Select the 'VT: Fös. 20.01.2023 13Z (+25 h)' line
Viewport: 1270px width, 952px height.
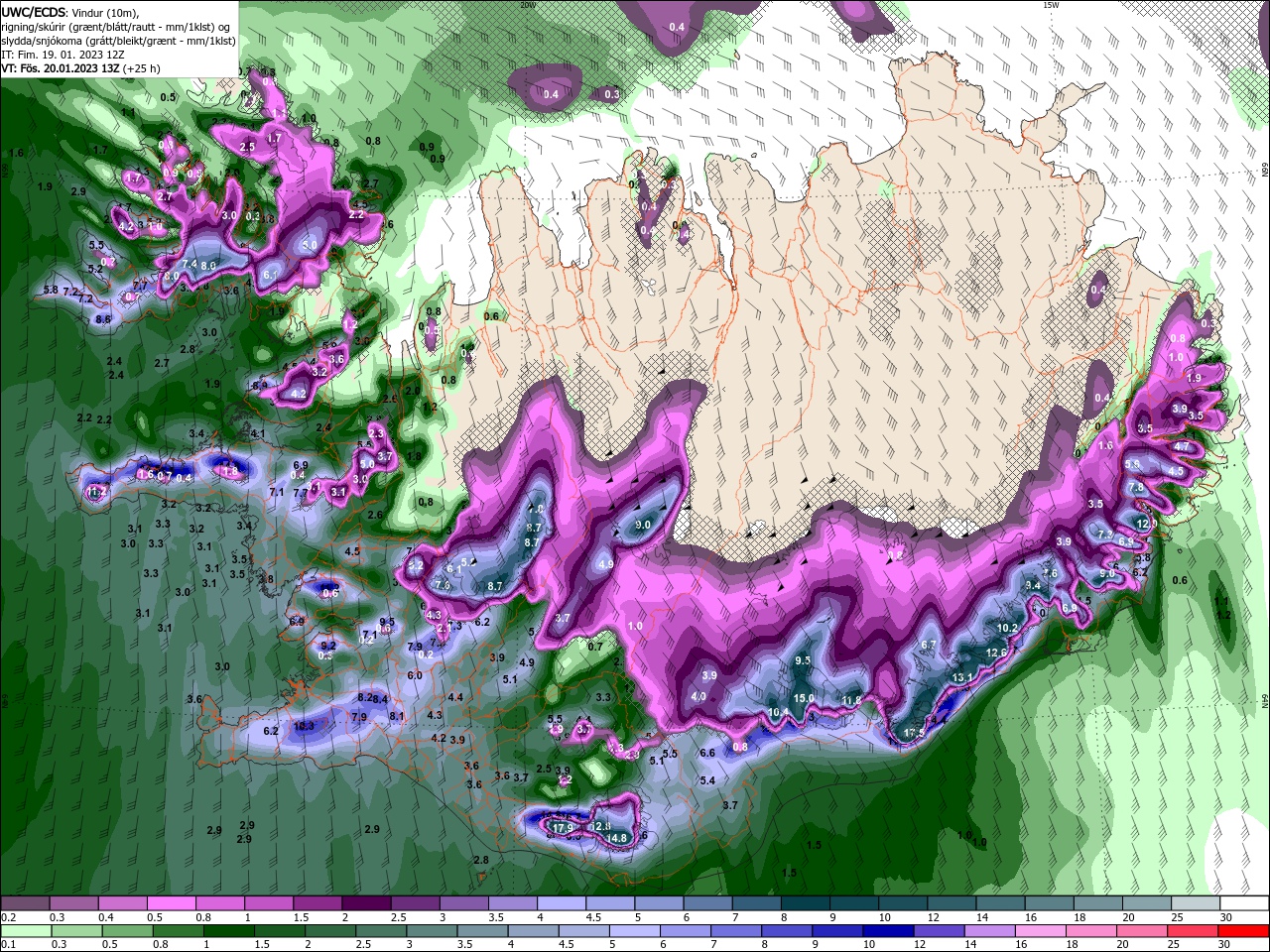(x=81, y=68)
